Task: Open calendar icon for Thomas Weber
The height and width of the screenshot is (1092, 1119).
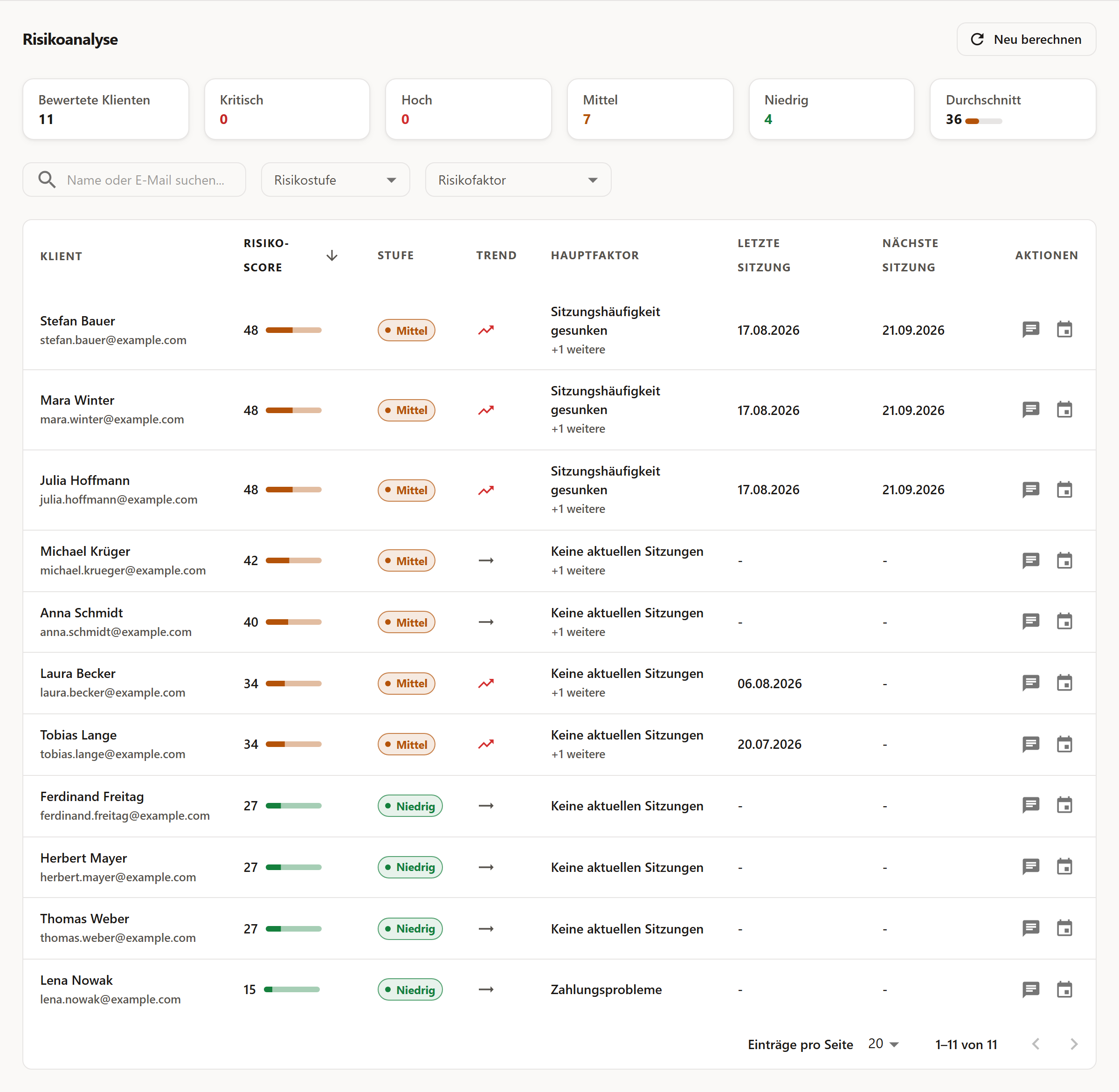Action: point(1064,928)
